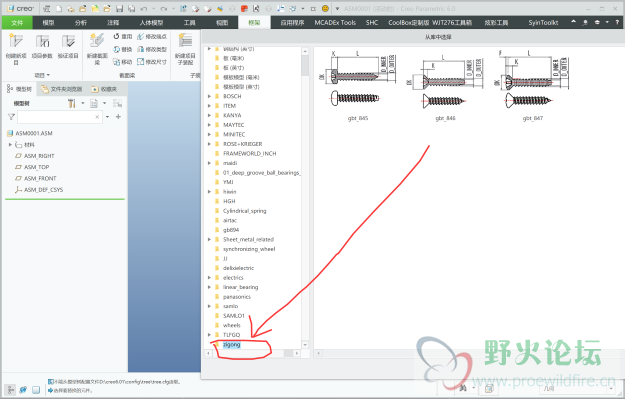The image size is (625, 399).
Task: Click the filter funnel icon in model tree
Action: click(11, 117)
